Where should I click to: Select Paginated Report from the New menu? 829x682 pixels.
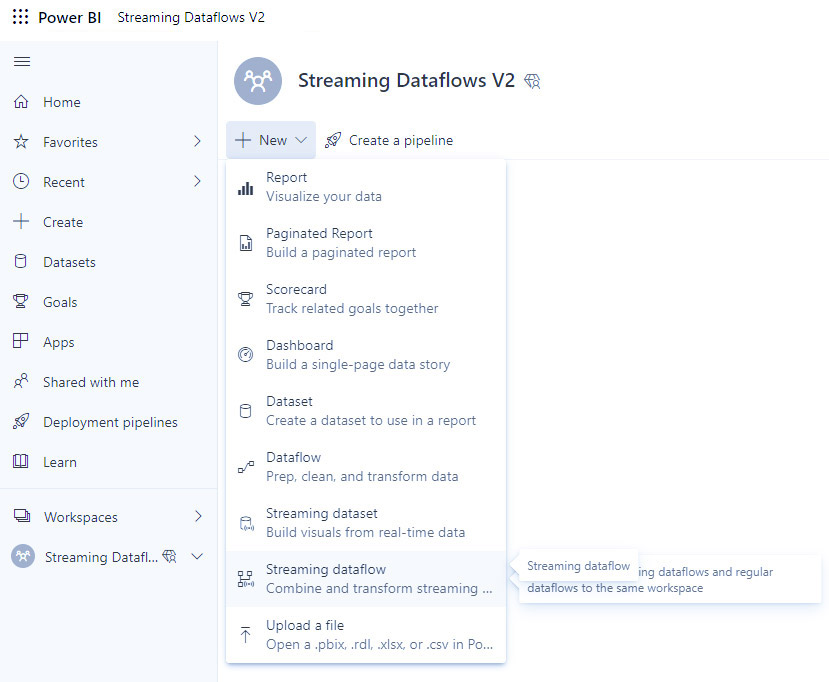[366, 243]
